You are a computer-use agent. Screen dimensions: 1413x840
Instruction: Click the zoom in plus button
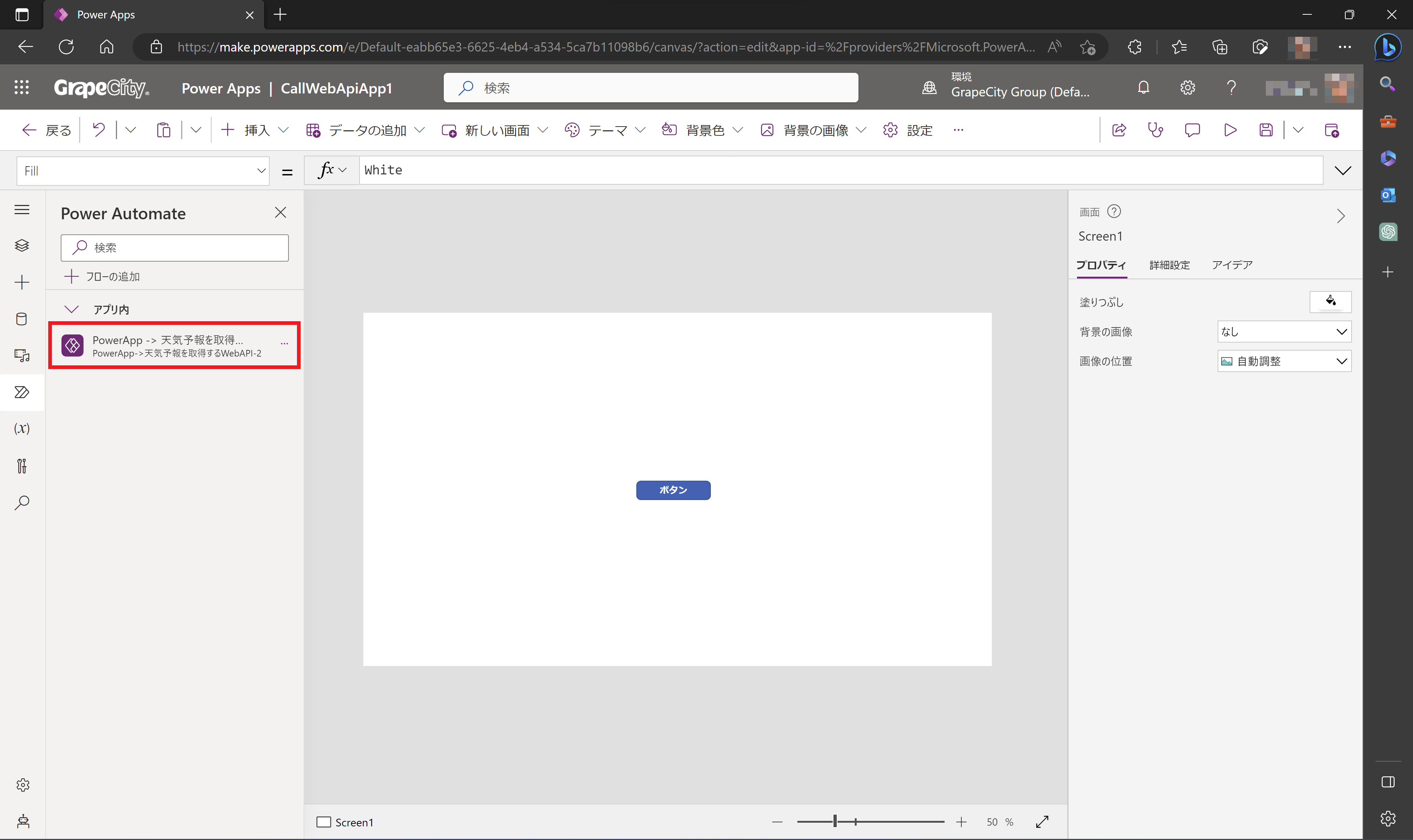click(x=961, y=822)
